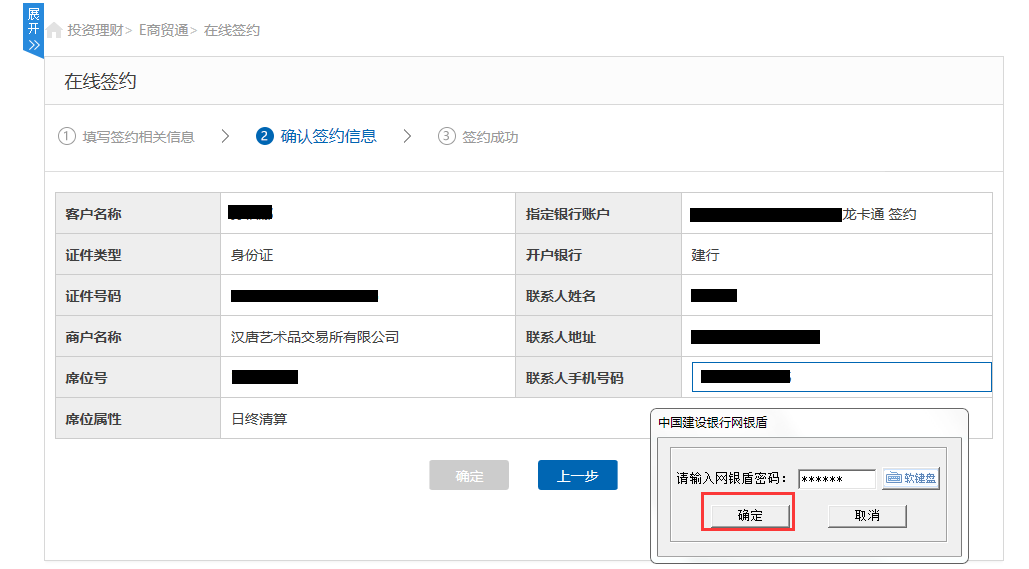This screenshot has width=1029, height=569.
Task: Click the arrow chevron after step 1
Action: 225,136
